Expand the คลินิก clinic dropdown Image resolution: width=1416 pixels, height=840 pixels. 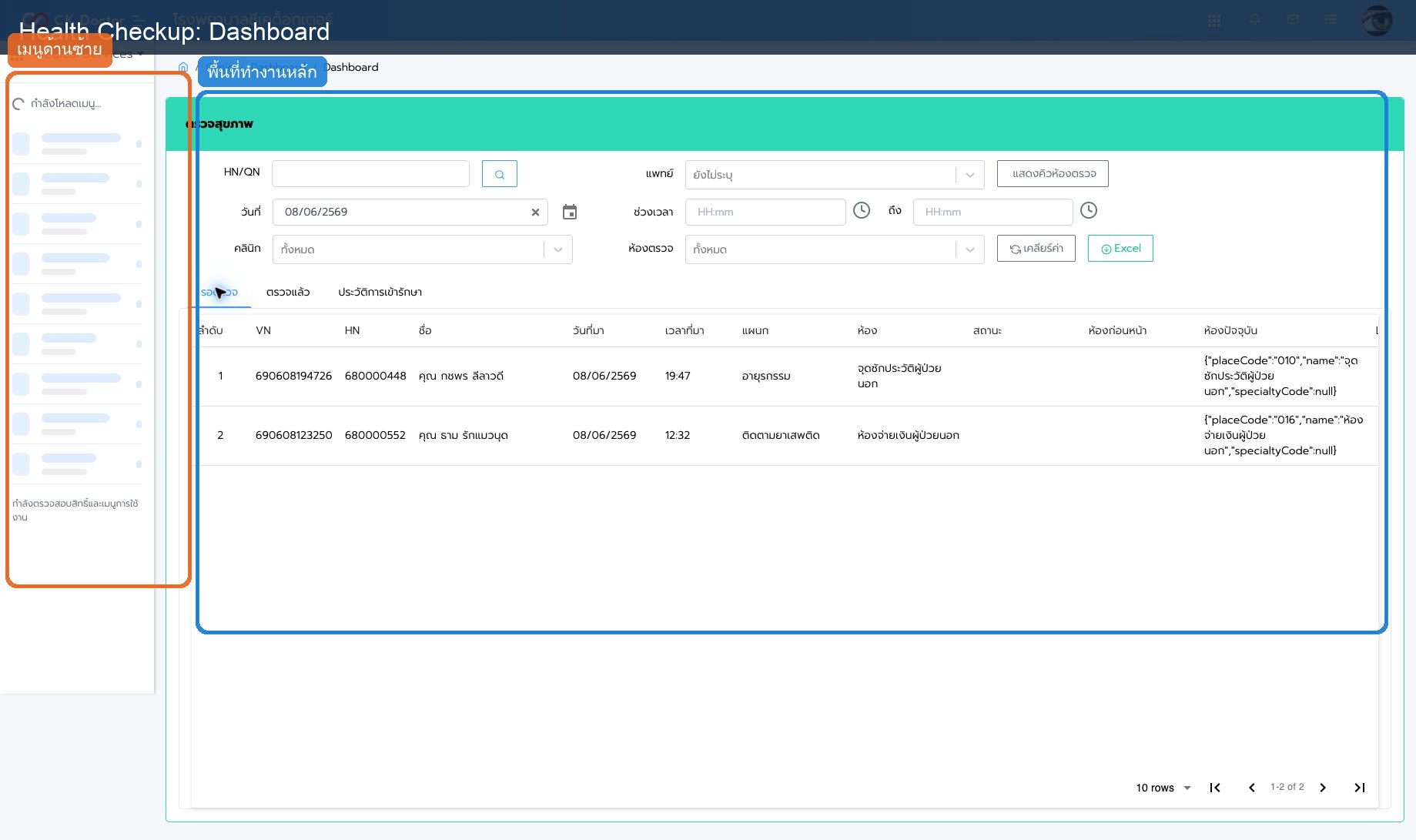[x=558, y=249]
